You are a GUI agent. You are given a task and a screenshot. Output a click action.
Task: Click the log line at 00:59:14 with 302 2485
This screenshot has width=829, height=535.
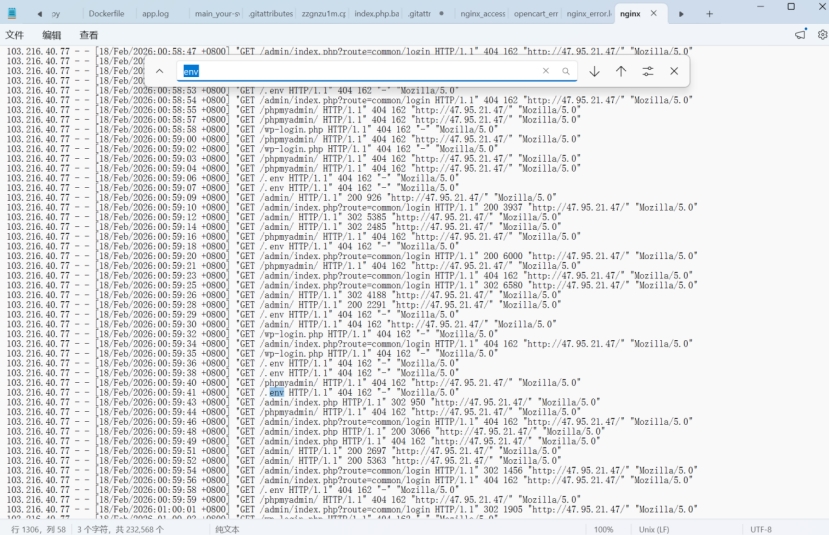tap(283, 227)
